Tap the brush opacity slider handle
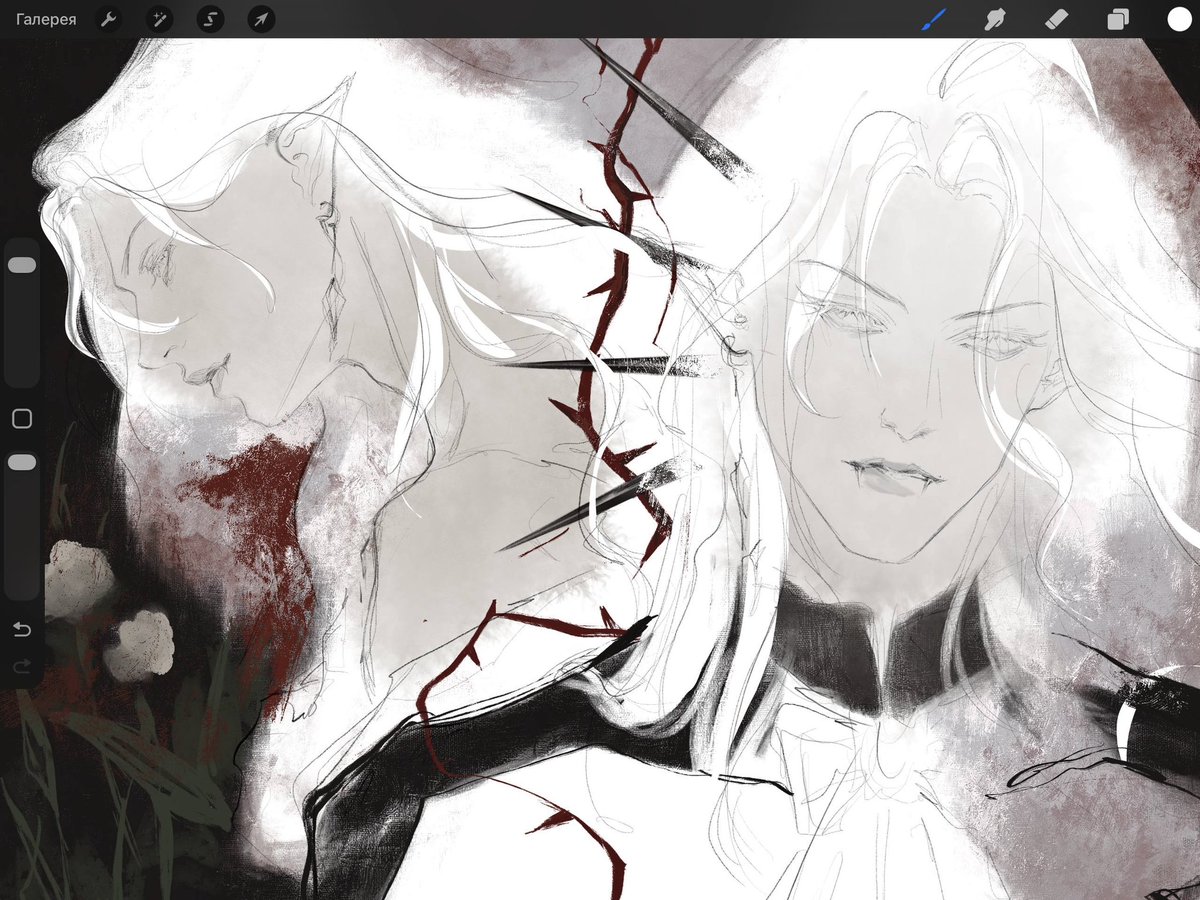This screenshot has width=1200, height=900. (22, 462)
